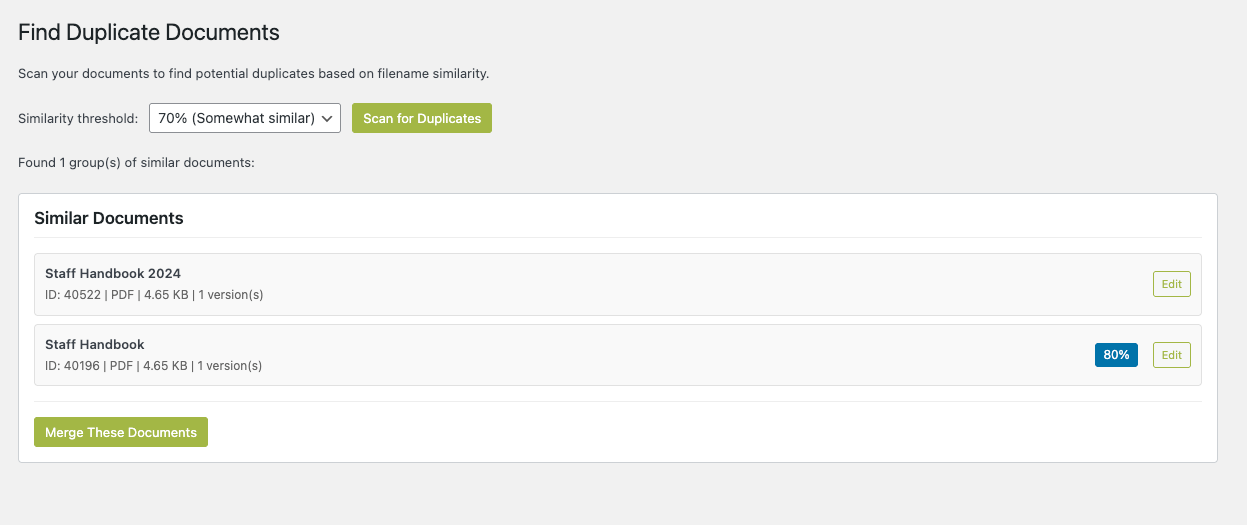
Task: Edit the Staff Handbook document (ID 40196)
Action: click(x=1171, y=355)
